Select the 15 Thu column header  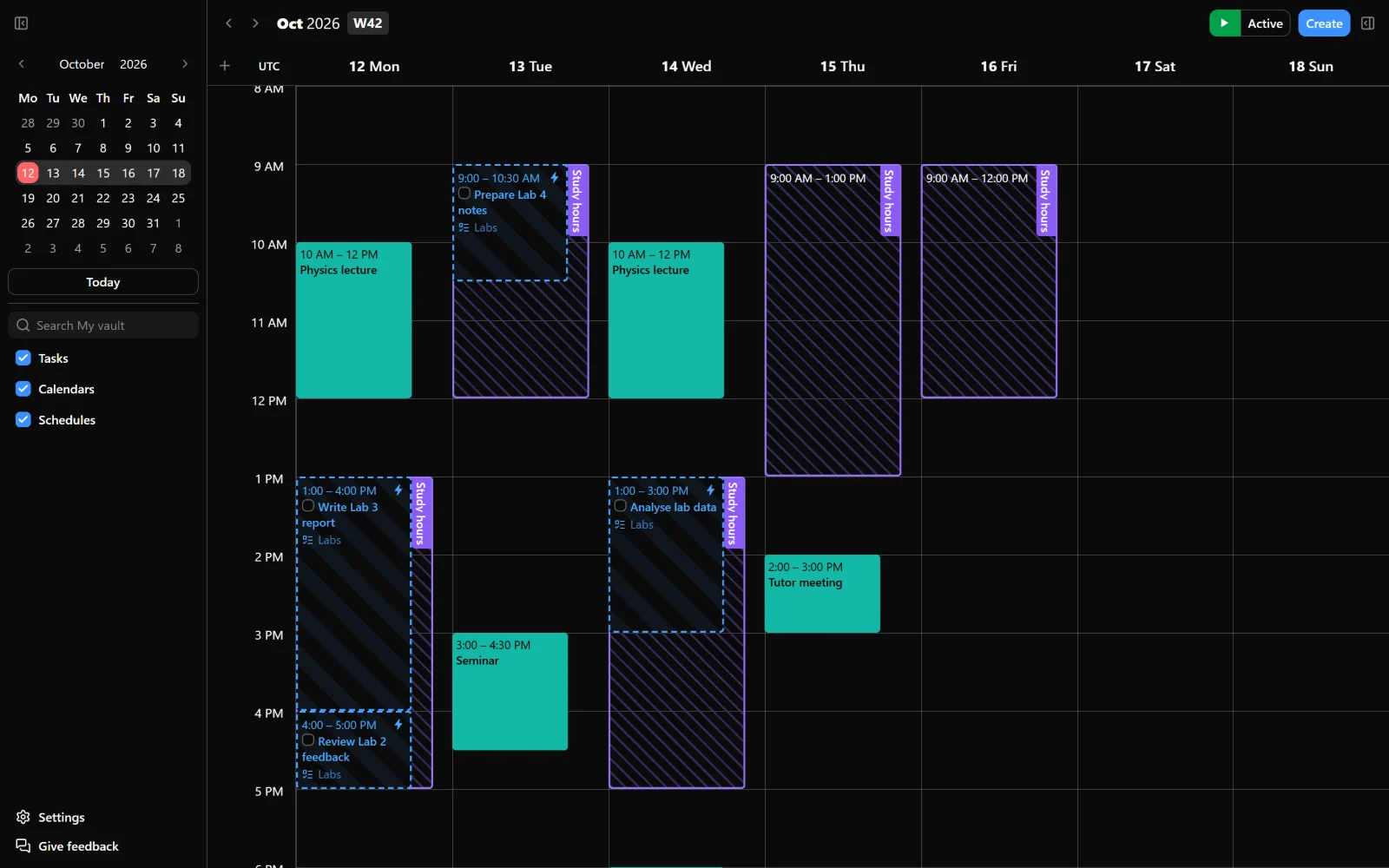[x=842, y=66]
